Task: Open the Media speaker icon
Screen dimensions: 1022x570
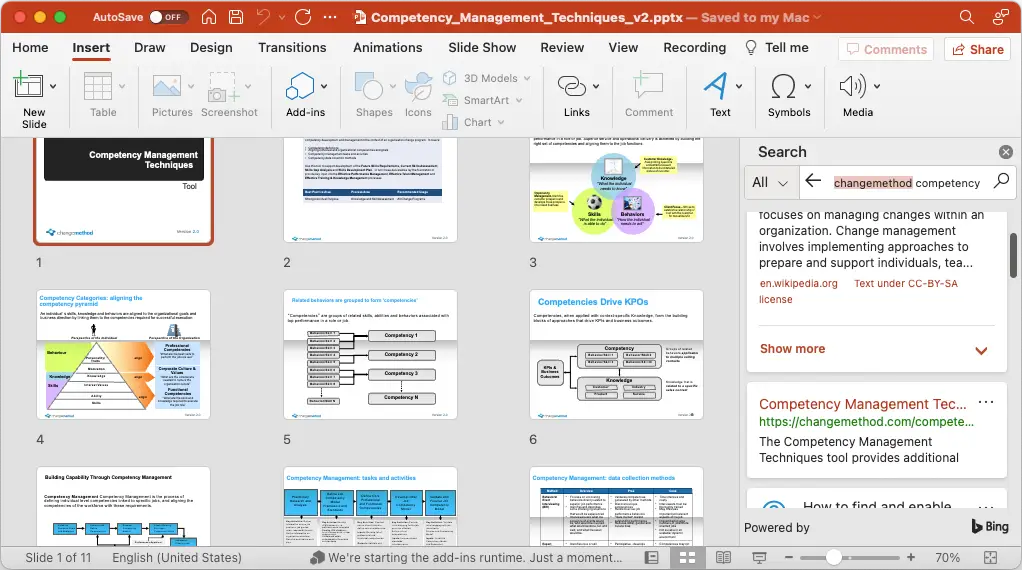Action: (853, 86)
